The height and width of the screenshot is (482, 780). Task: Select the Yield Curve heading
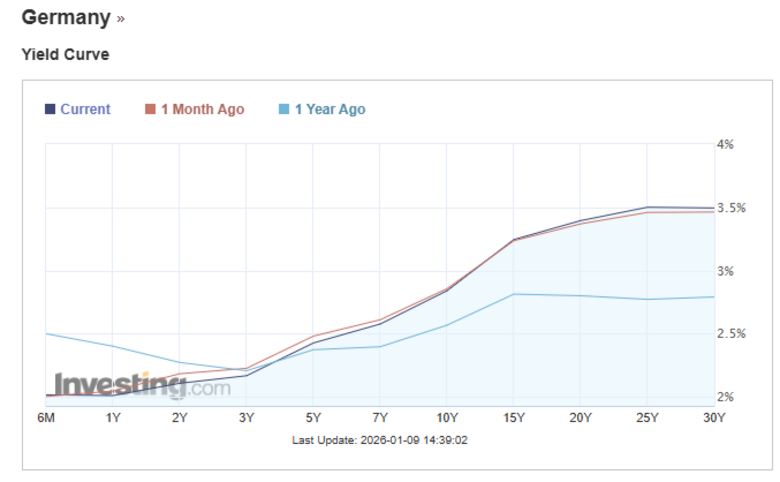tap(65, 54)
